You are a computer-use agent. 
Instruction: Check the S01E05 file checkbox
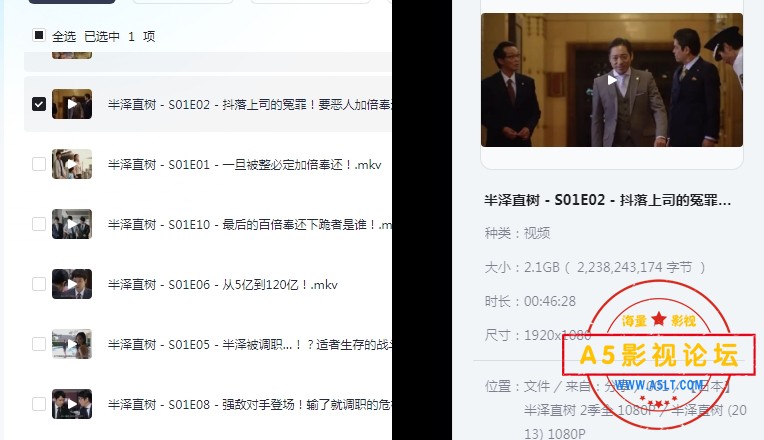pyautogui.click(x=39, y=344)
